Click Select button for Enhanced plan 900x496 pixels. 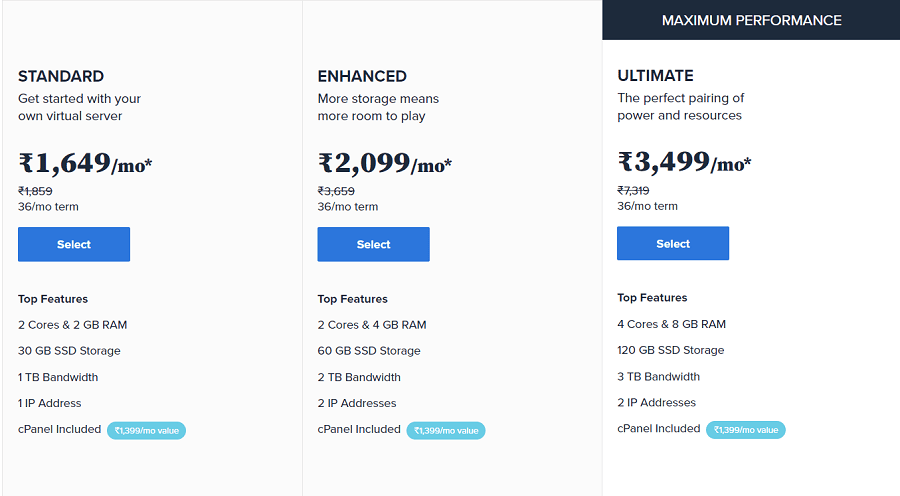(x=374, y=244)
